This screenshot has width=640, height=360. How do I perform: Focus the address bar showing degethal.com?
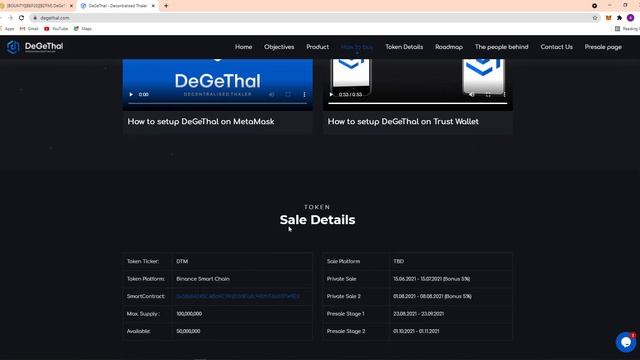click(x=310, y=18)
